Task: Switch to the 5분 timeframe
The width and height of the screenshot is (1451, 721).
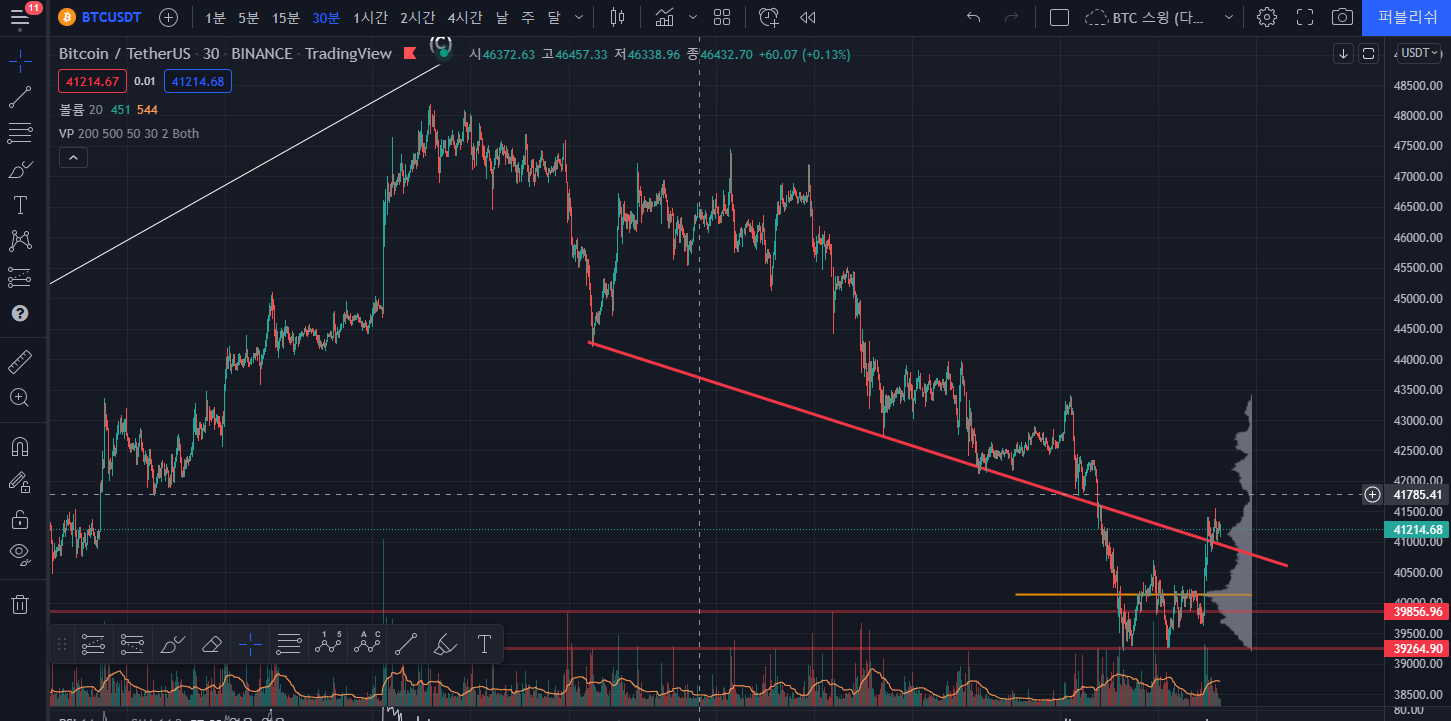Action: tap(248, 17)
